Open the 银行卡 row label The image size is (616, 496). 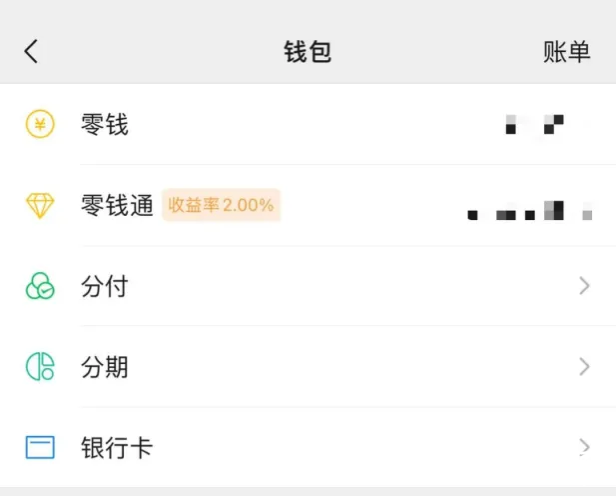click(x=117, y=447)
